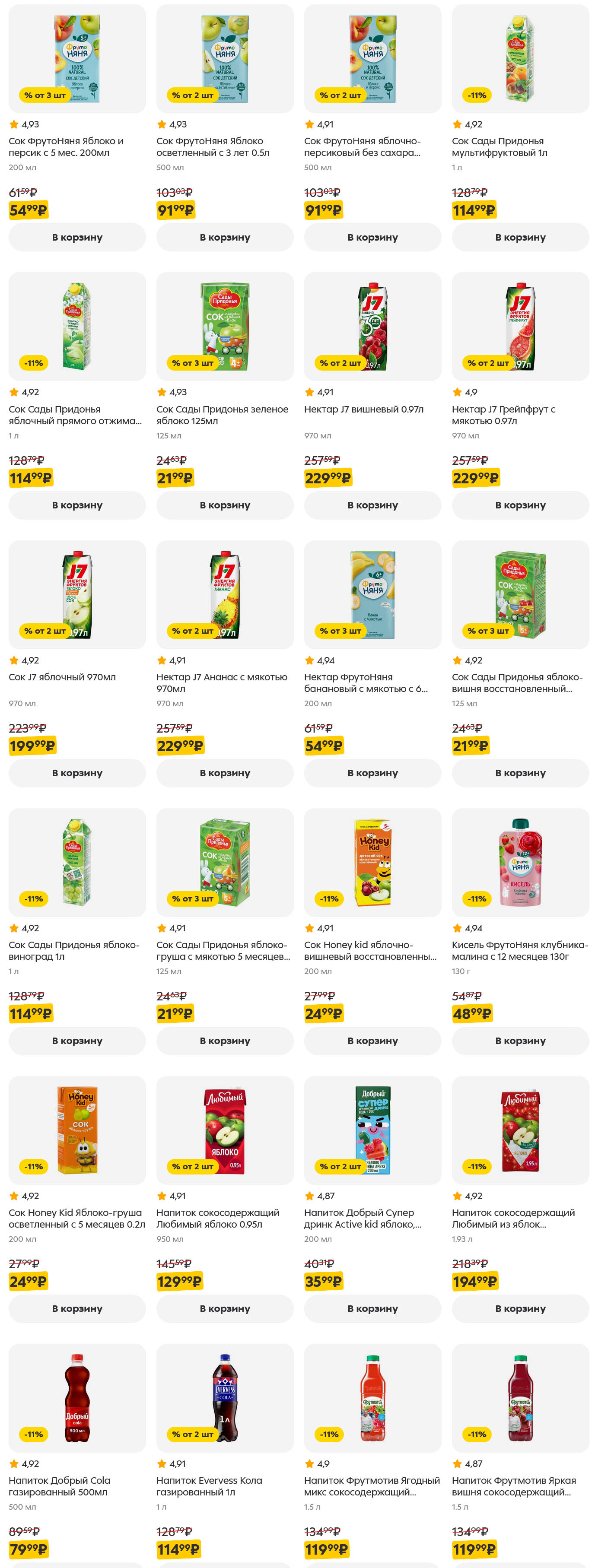Click '% от 3 шт' badge on зеленое яблоко 125мл
The height and width of the screenshot is (1568, 595).
(x=192, y=363)
